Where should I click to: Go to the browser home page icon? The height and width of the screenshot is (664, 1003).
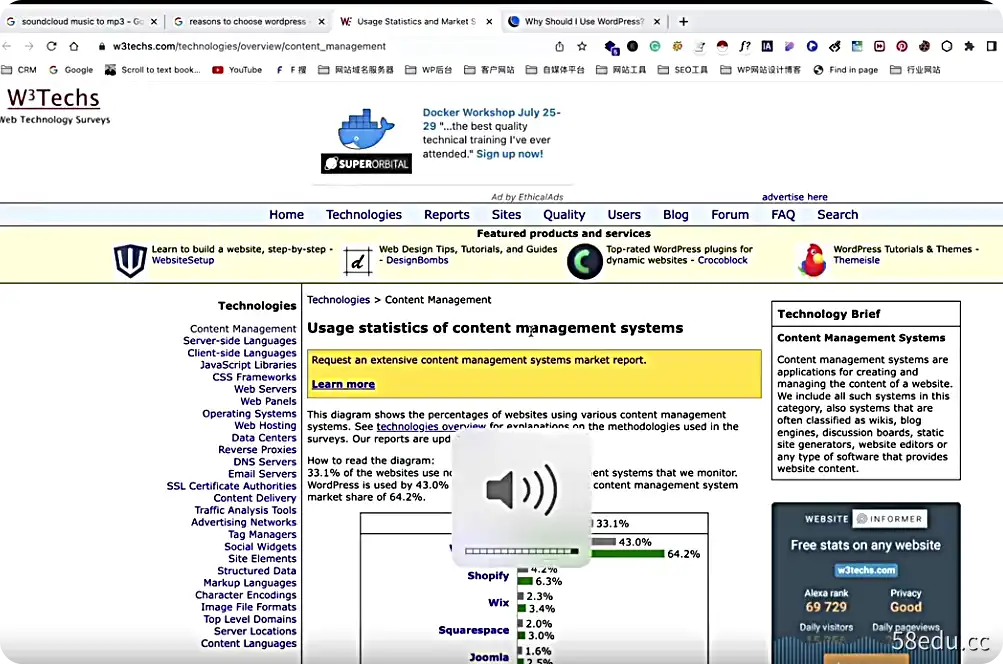pyautogui.click(x=74, y=46)
